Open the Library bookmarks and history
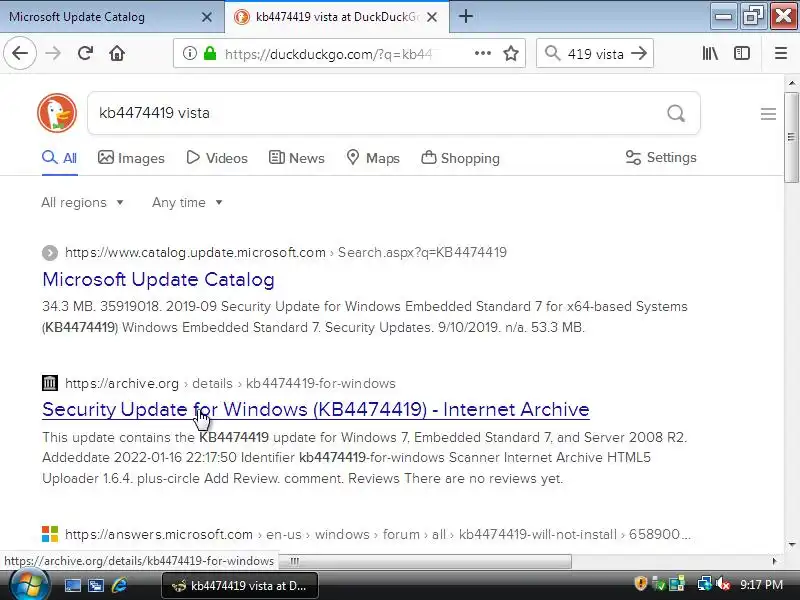The image size is (800, 600). [x=710, y=53]
